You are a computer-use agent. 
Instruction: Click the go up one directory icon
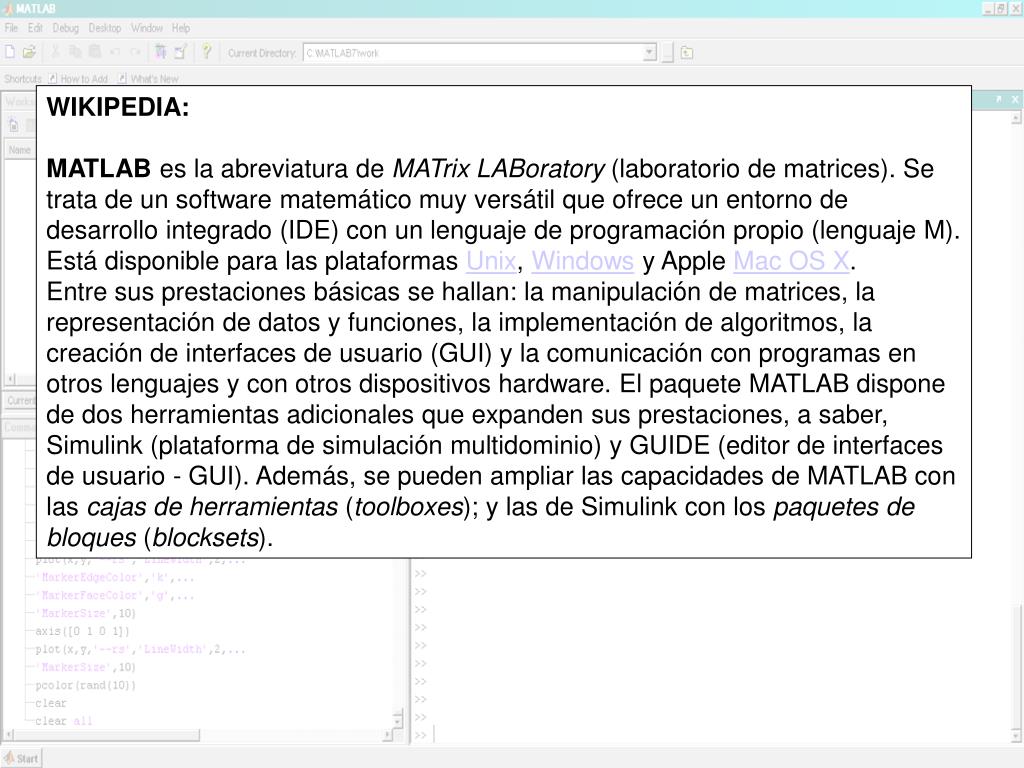(x=686, y=53)
